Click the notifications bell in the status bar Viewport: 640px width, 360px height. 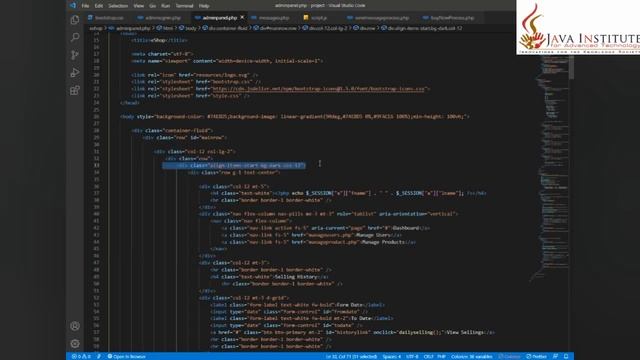pos(566,356)
